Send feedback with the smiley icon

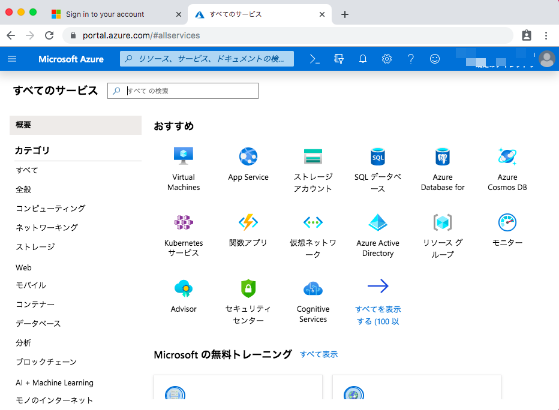tap(435, 59)
